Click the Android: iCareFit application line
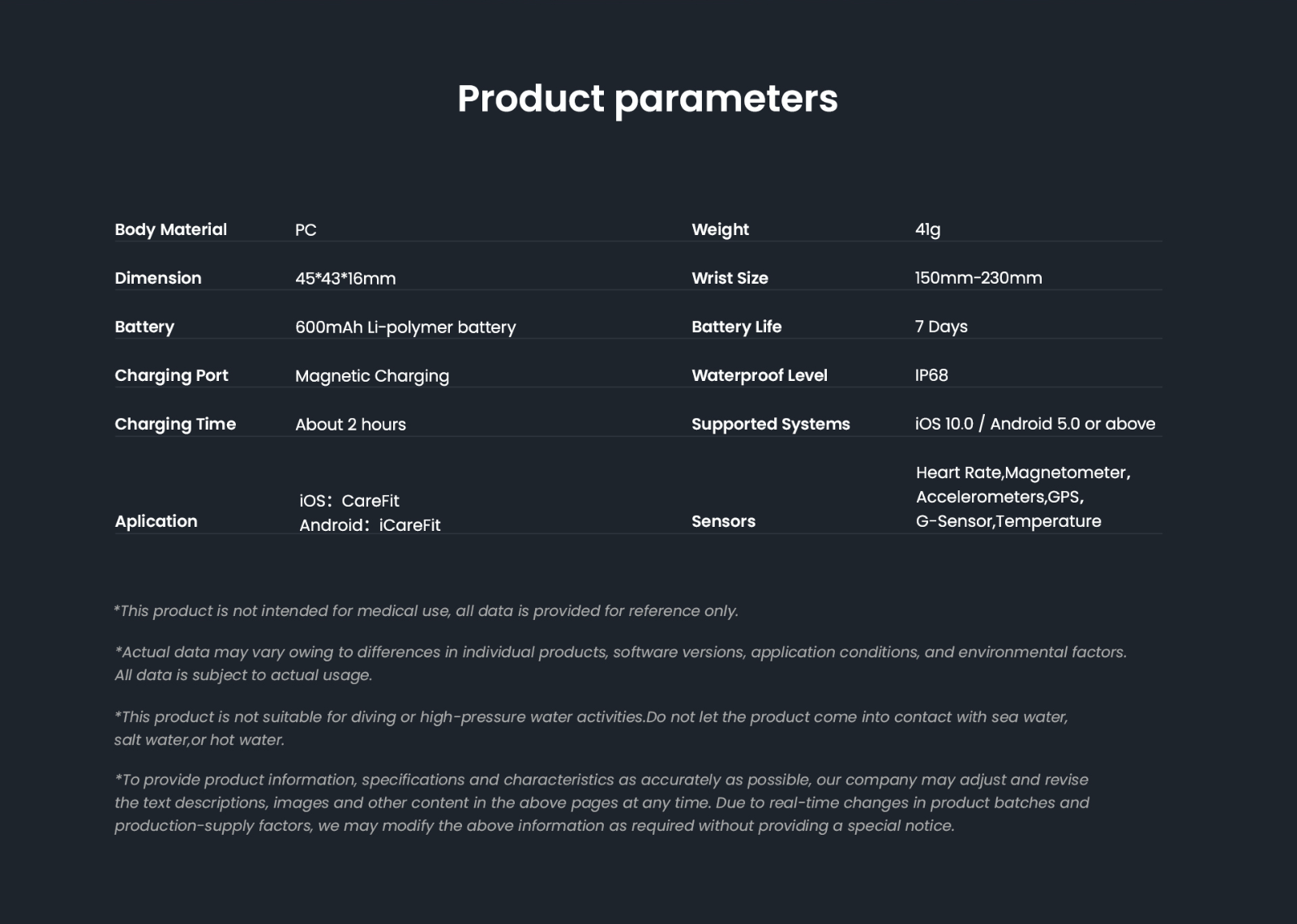 click(x=370, y=525)
